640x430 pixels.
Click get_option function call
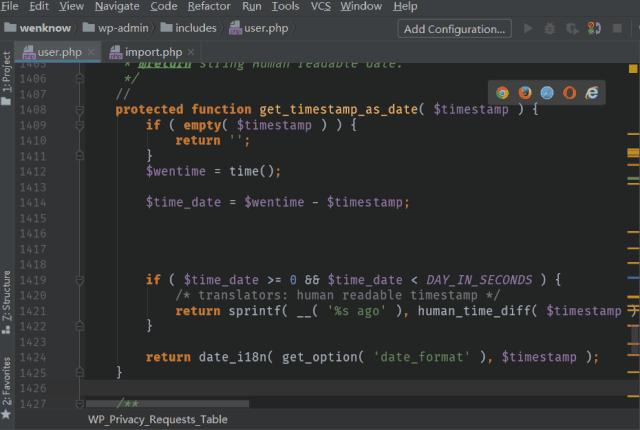[319, 357]
